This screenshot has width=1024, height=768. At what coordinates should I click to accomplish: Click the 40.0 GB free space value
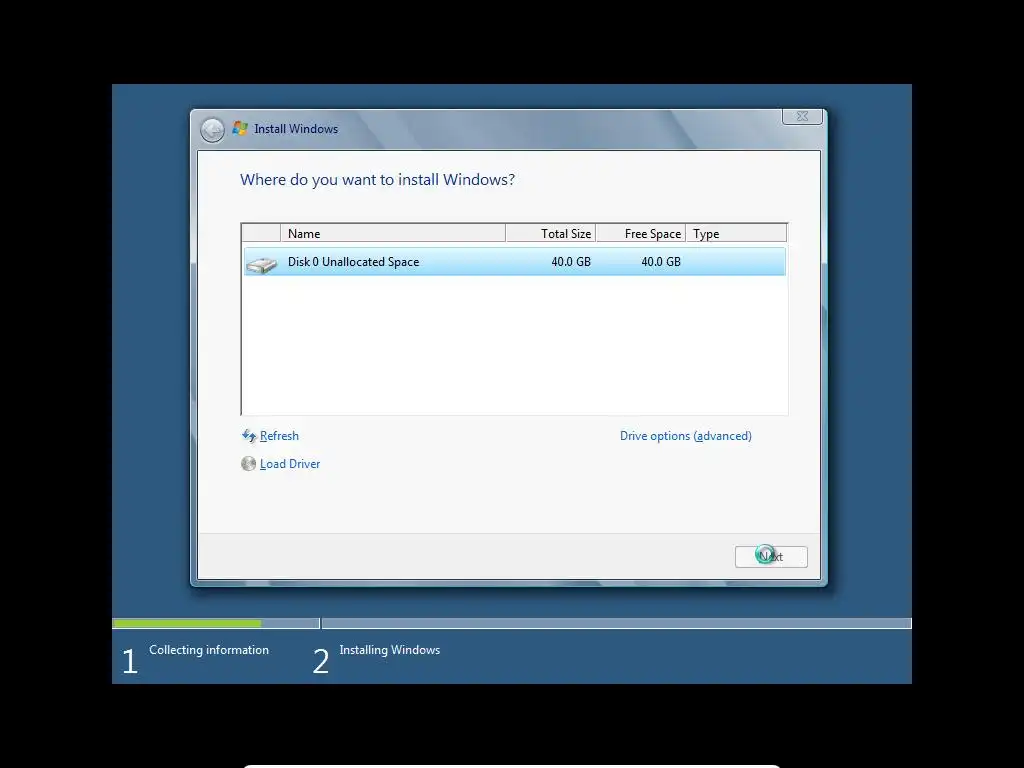point(661,262)
